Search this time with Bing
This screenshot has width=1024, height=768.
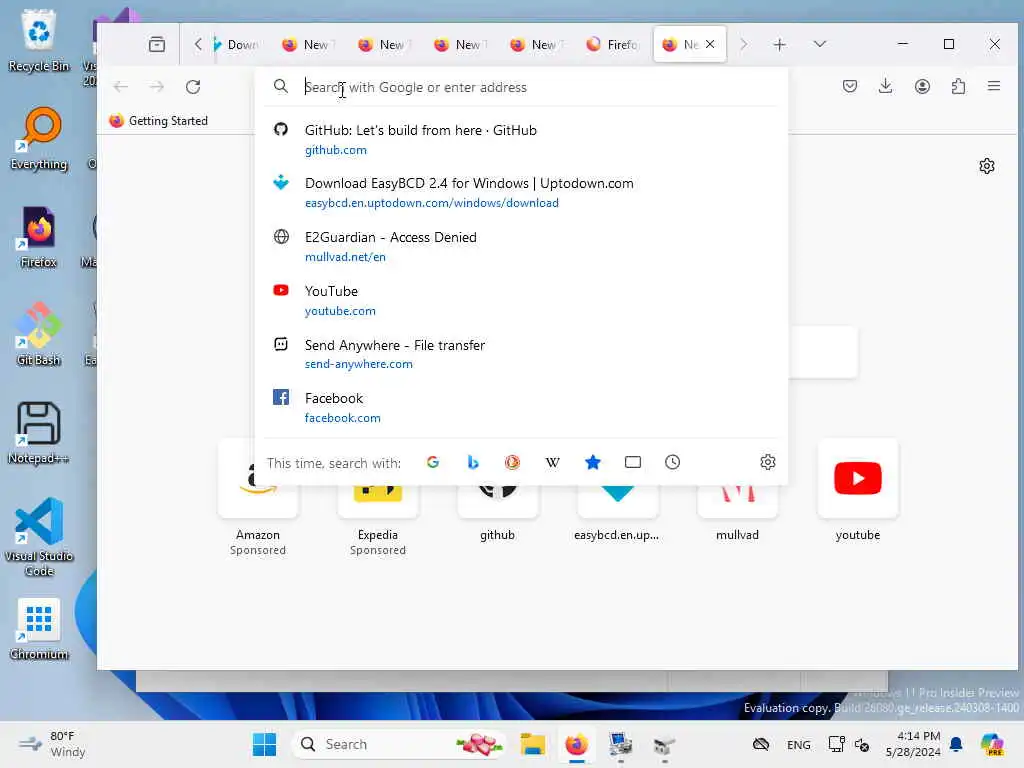tap(473, 462)
